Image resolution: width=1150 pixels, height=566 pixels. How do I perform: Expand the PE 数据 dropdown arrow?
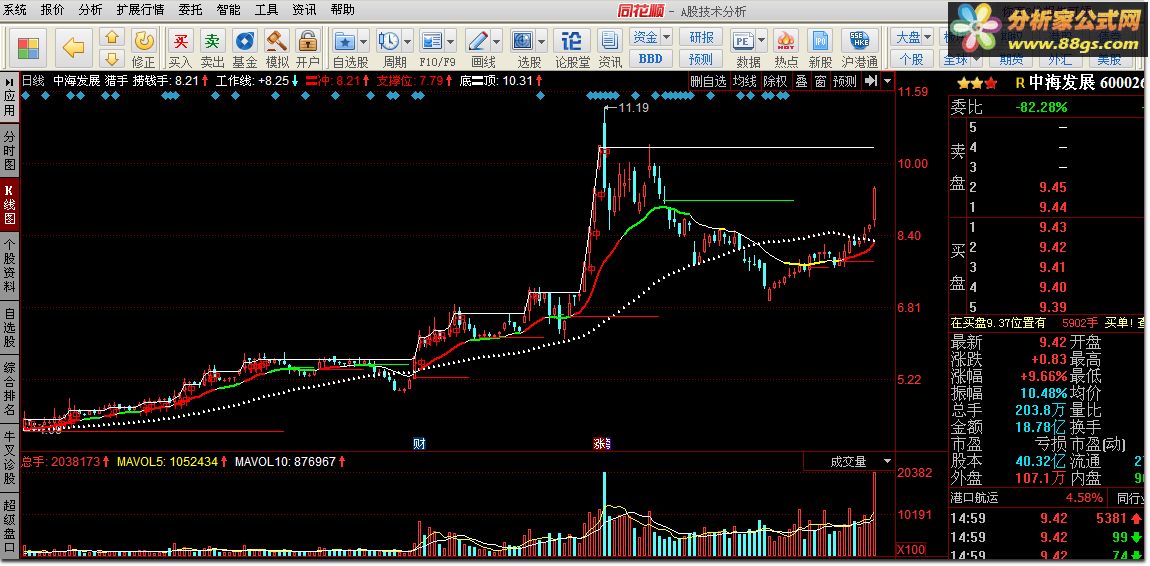[x=761, y=41]
